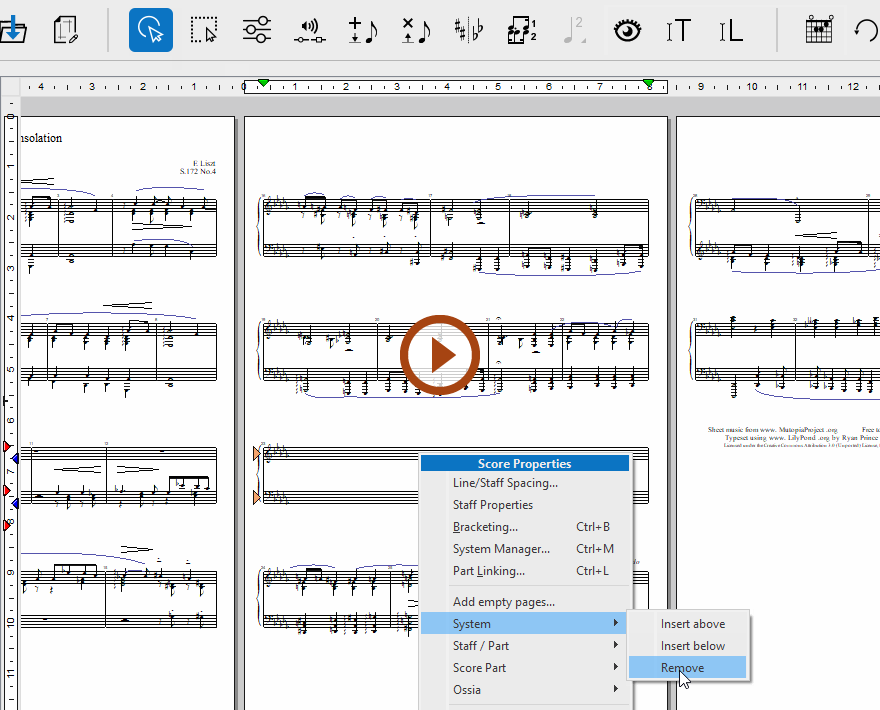This screenshot has width=880, height=710.
Task: Select the IL lyrics tool
Action: [x=731, y=30]
